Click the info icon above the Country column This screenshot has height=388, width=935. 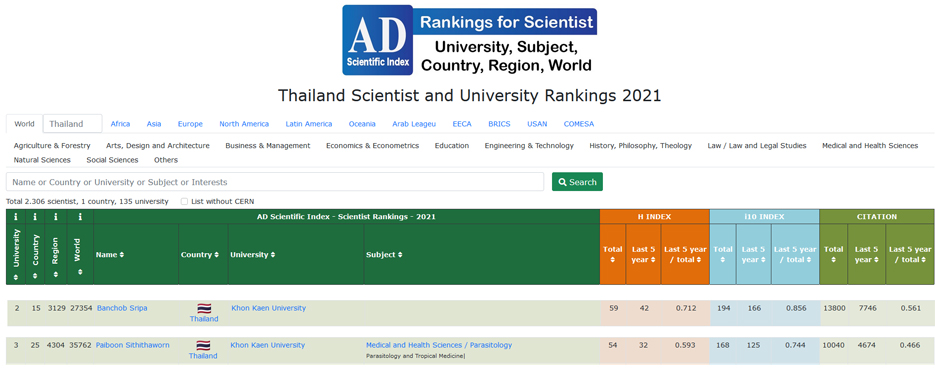click(36, 217)
